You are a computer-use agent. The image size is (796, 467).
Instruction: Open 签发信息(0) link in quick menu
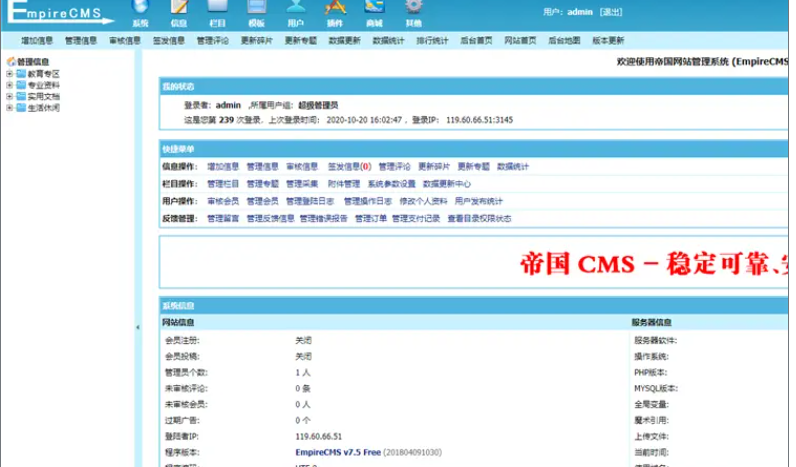coord(349,166)
